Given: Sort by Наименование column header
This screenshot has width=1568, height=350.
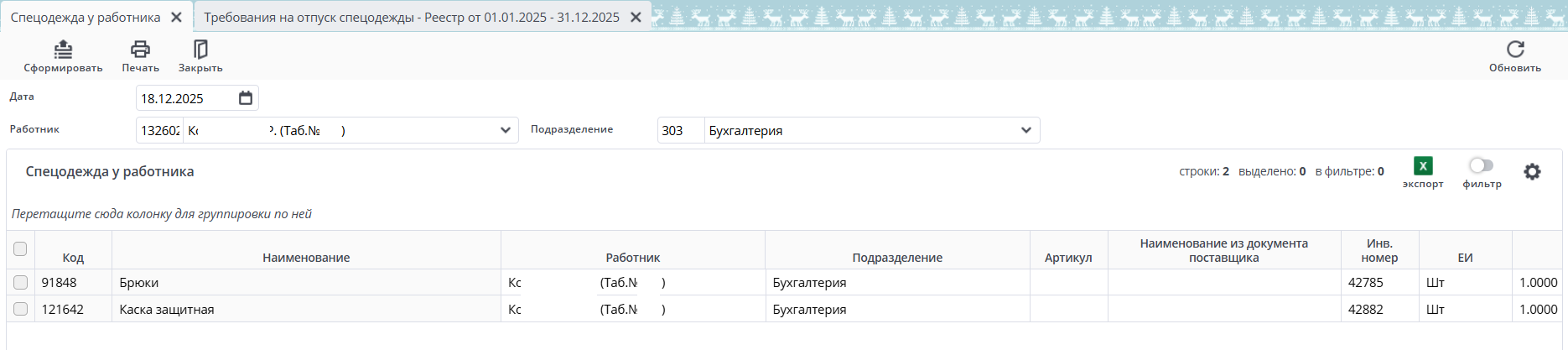Looking at the screenshot, I should 306,258.
